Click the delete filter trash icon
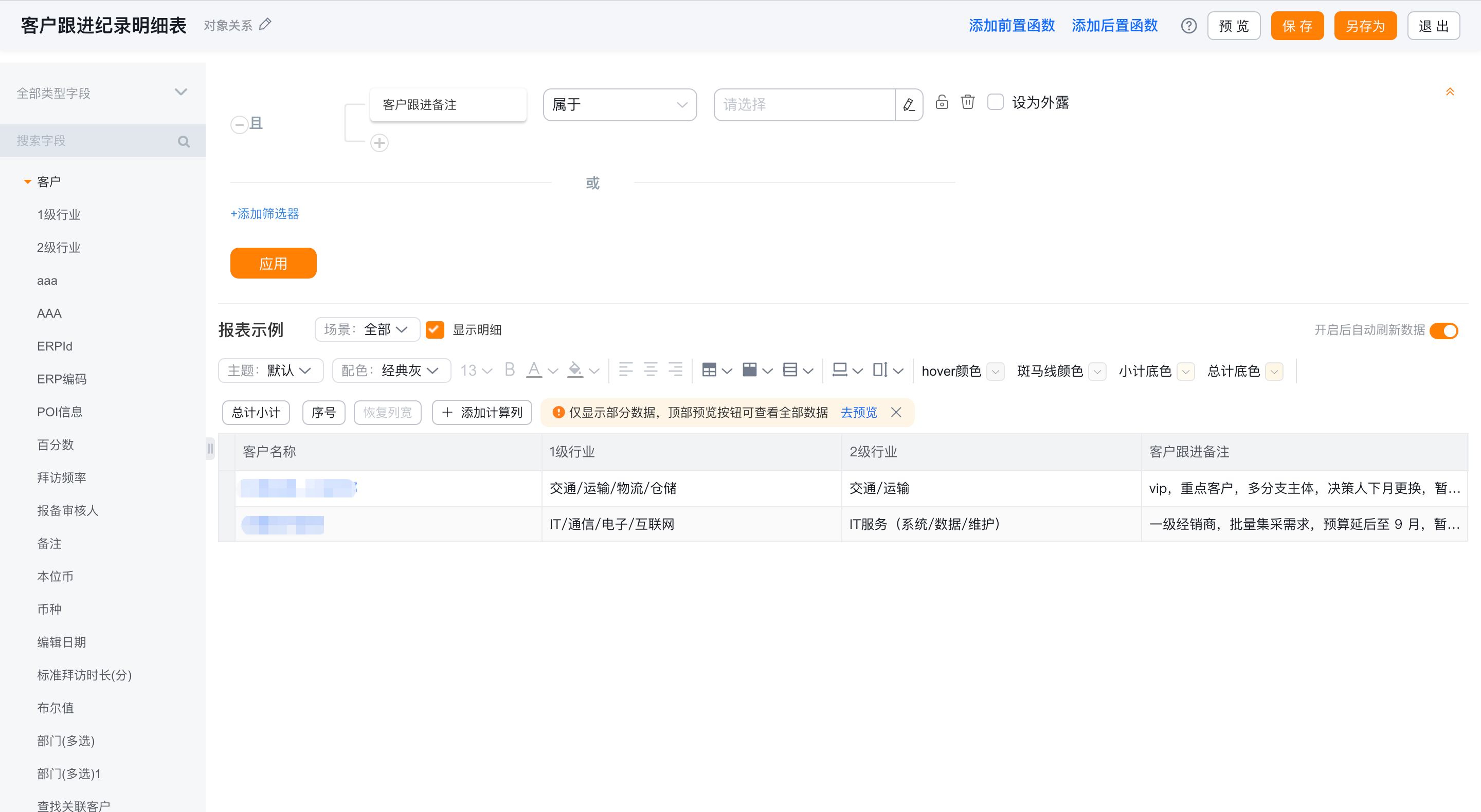This screenshot has width=1481, height=812. coord(968,102)
